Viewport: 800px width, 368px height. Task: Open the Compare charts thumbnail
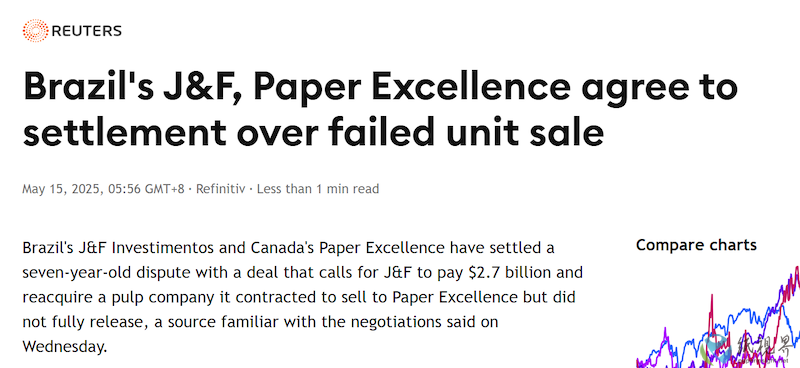coord(718,316)
